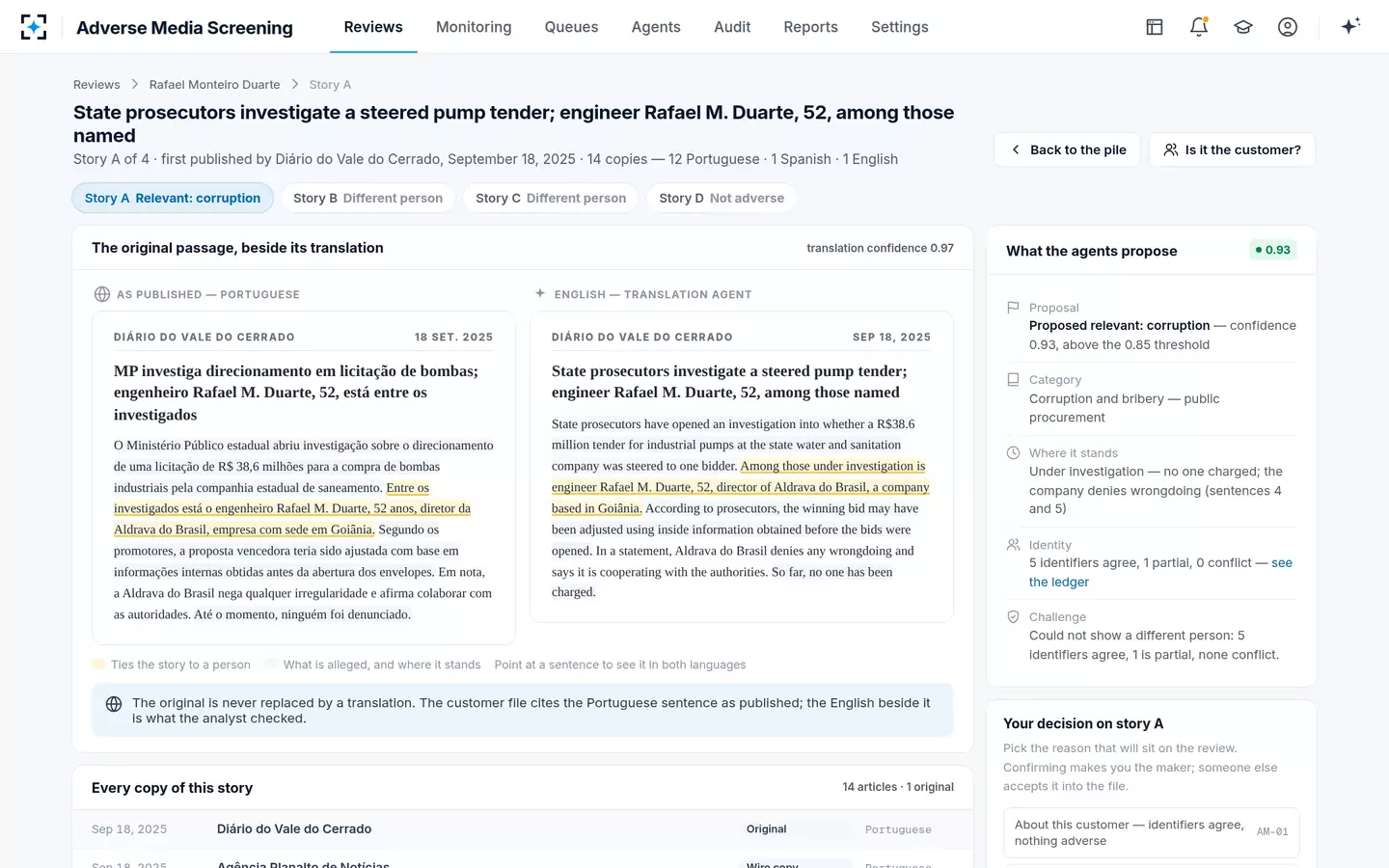The width and height of the screenshot is (1389, 868).
Task: Click Is it the customer? button
Action: pyautogui.click(x=1232, y=149)
